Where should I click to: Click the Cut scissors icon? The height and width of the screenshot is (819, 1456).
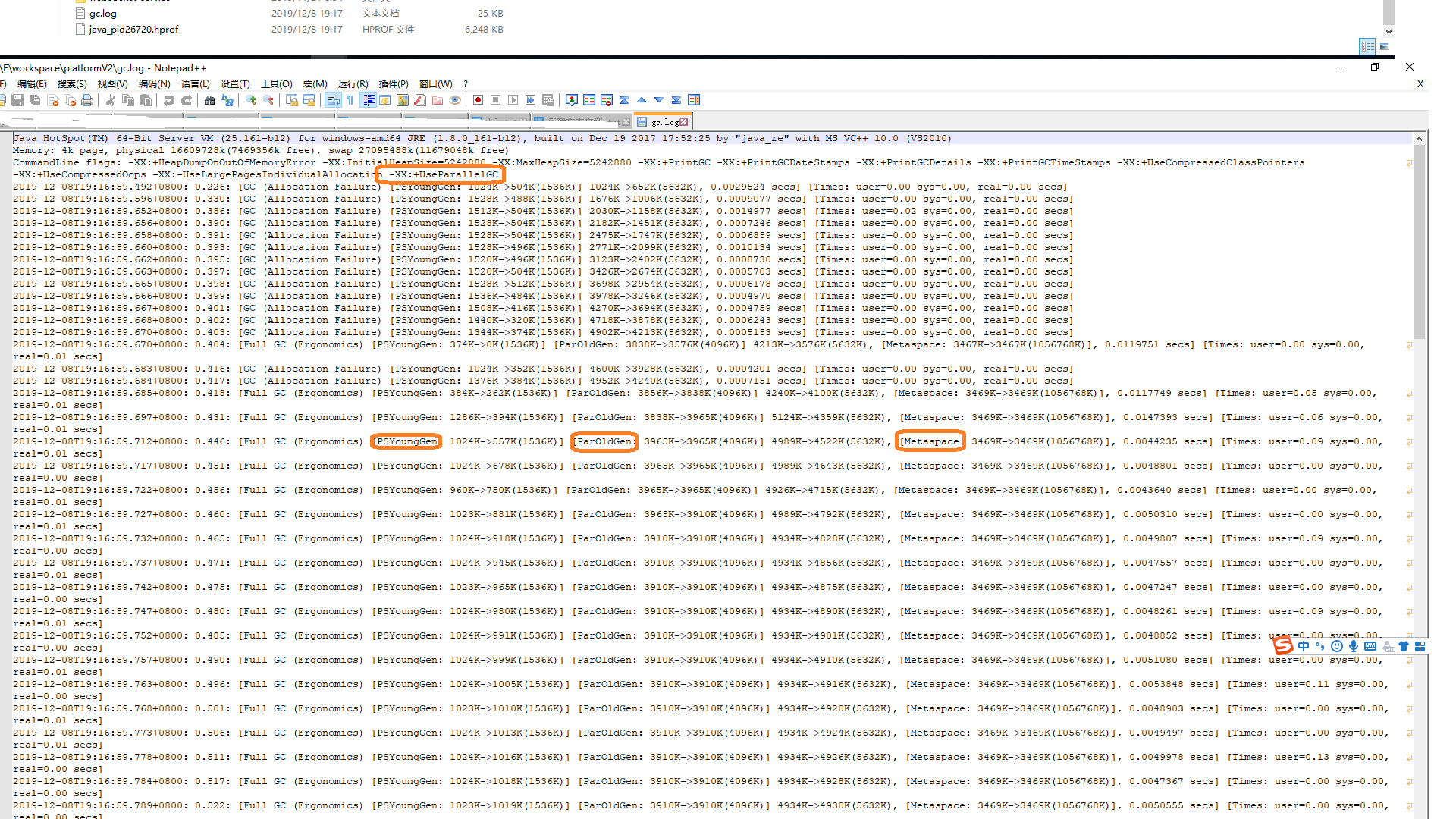111,100
